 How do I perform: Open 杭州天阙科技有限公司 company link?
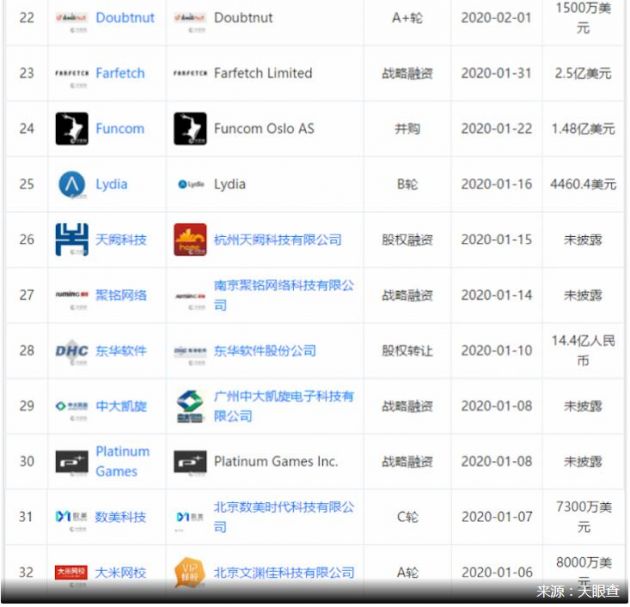click(x=278, y=239)
